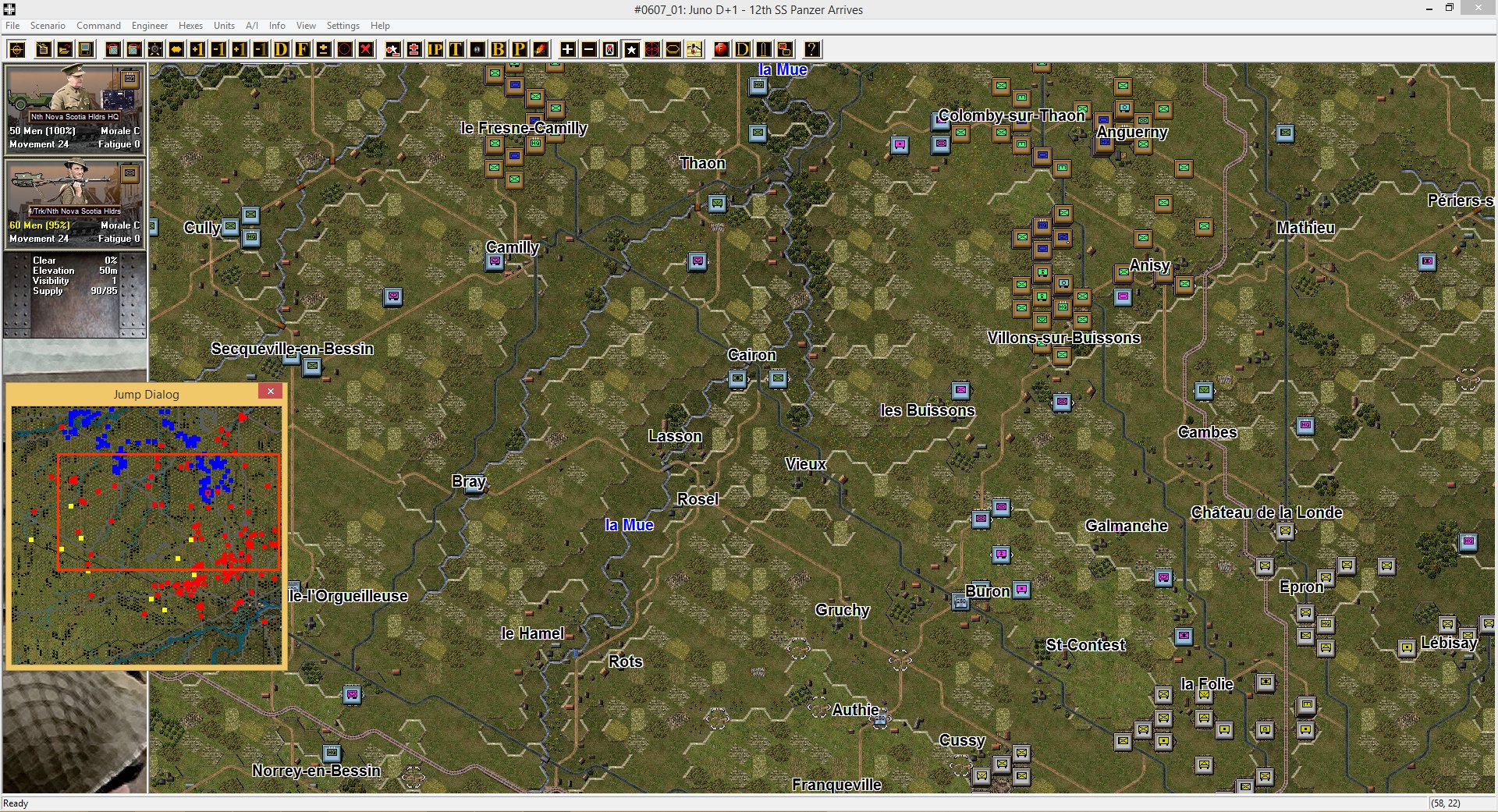Click the overlapping windows toolbar icon
The image size is (1498, 812).
785,50
